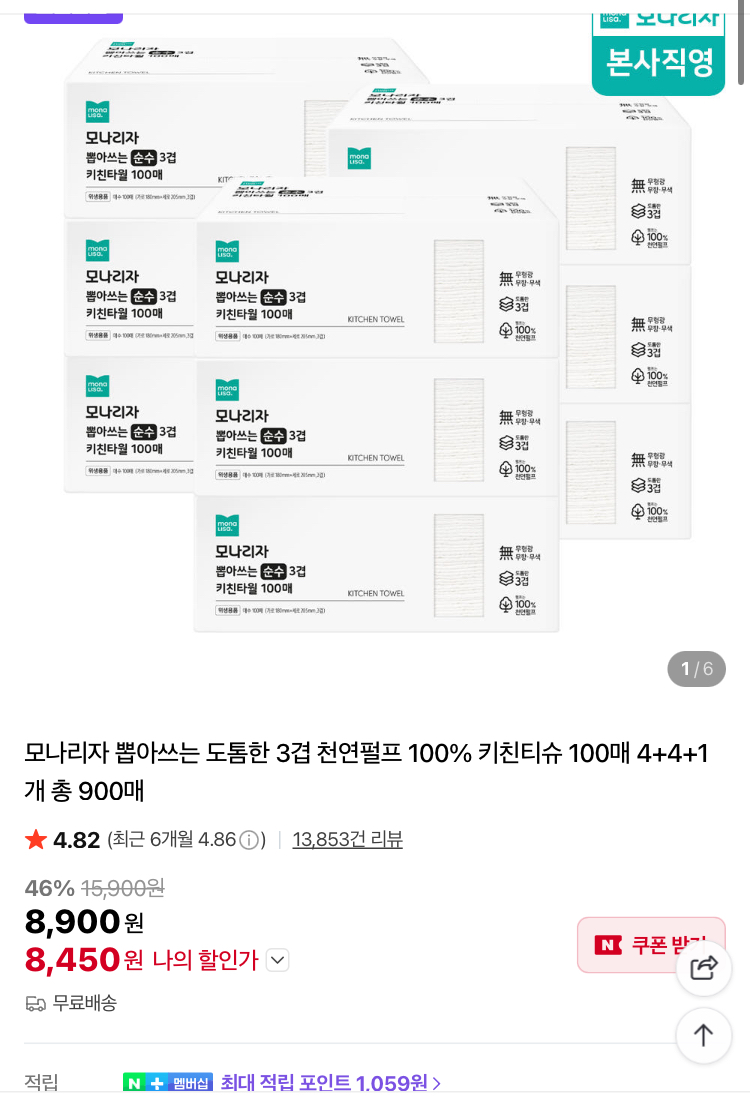Click the 최대 적립 포인트 link text

tap(324, 1083)
